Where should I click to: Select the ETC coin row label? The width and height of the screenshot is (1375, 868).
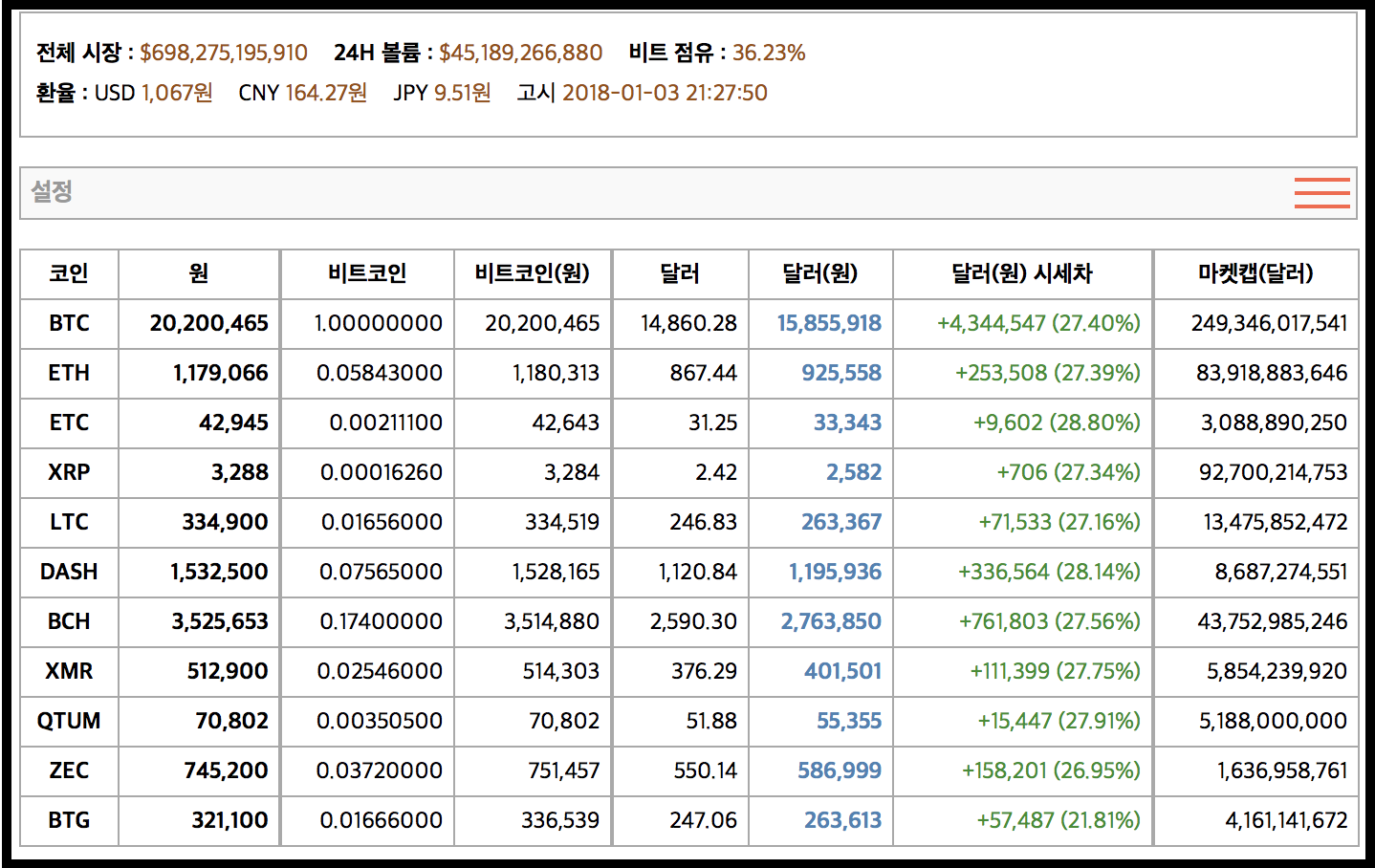(69, 423)
